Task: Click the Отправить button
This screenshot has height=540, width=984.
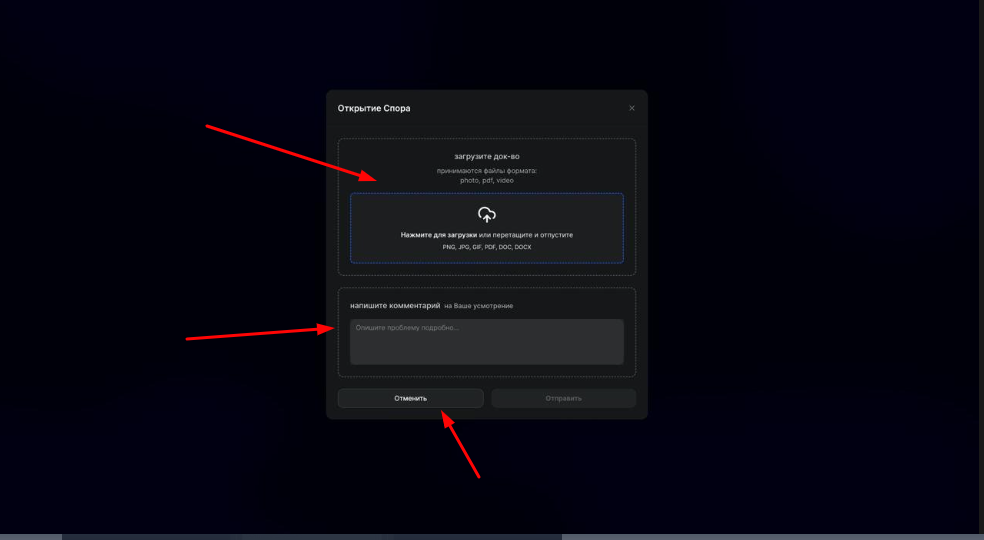Action: (x=564, y=398)
